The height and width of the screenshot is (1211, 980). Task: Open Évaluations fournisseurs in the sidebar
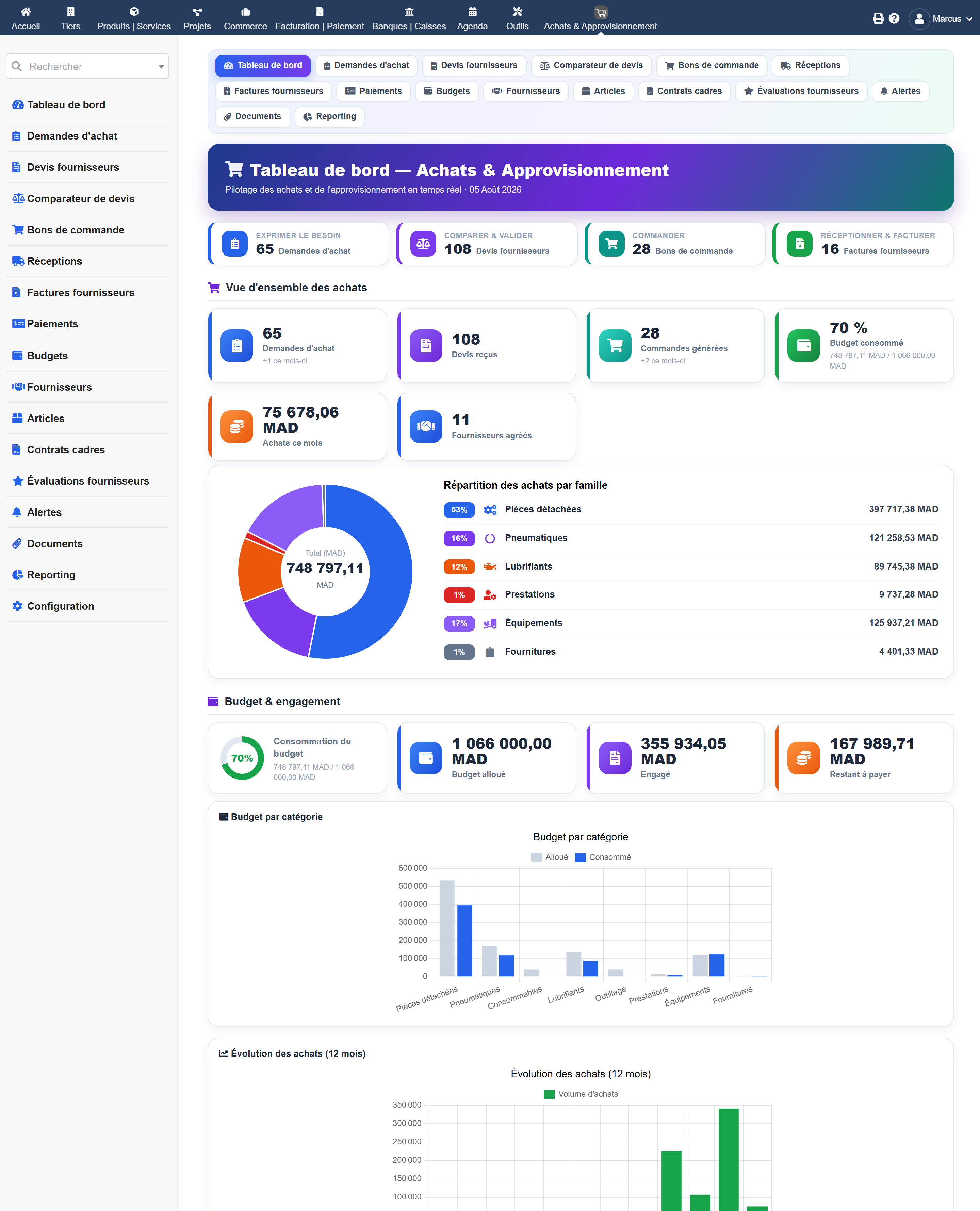(x=87, y=481)
